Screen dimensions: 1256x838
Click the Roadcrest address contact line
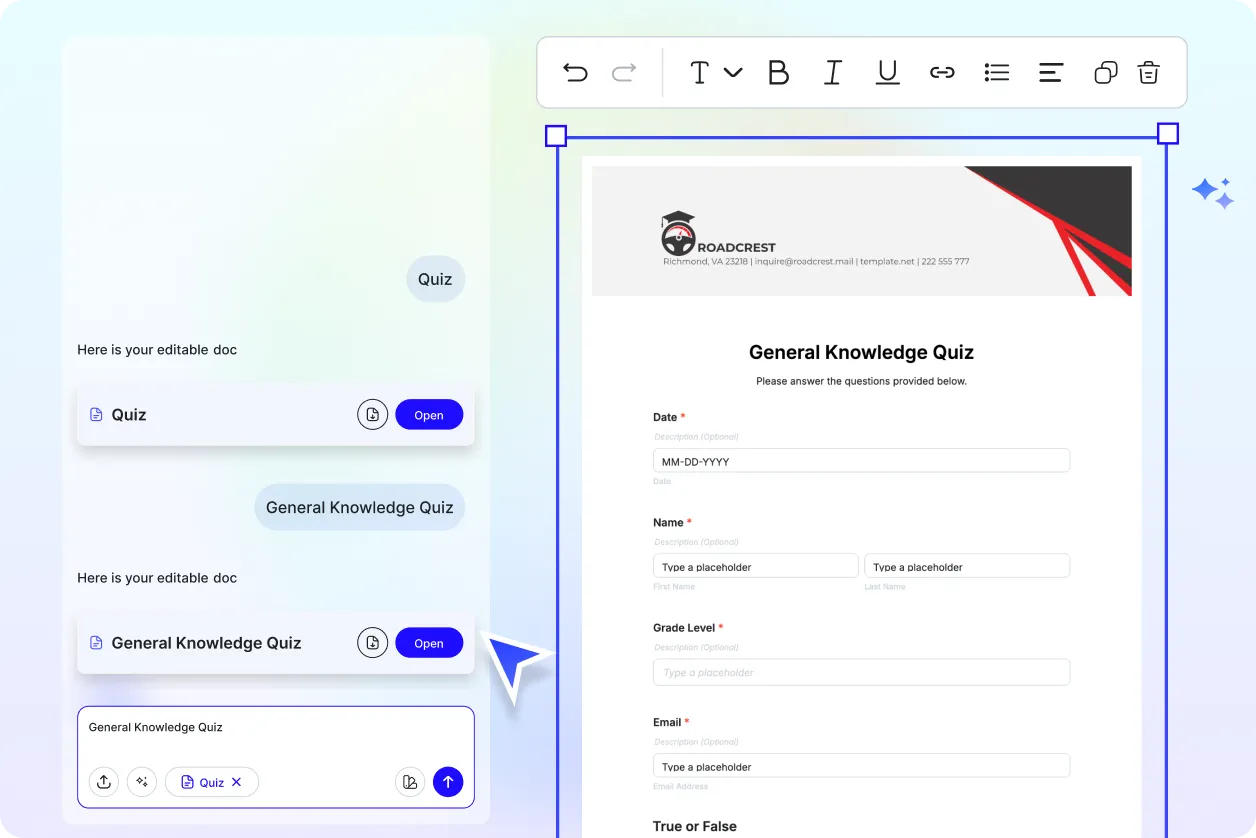(x=816, y=262)
